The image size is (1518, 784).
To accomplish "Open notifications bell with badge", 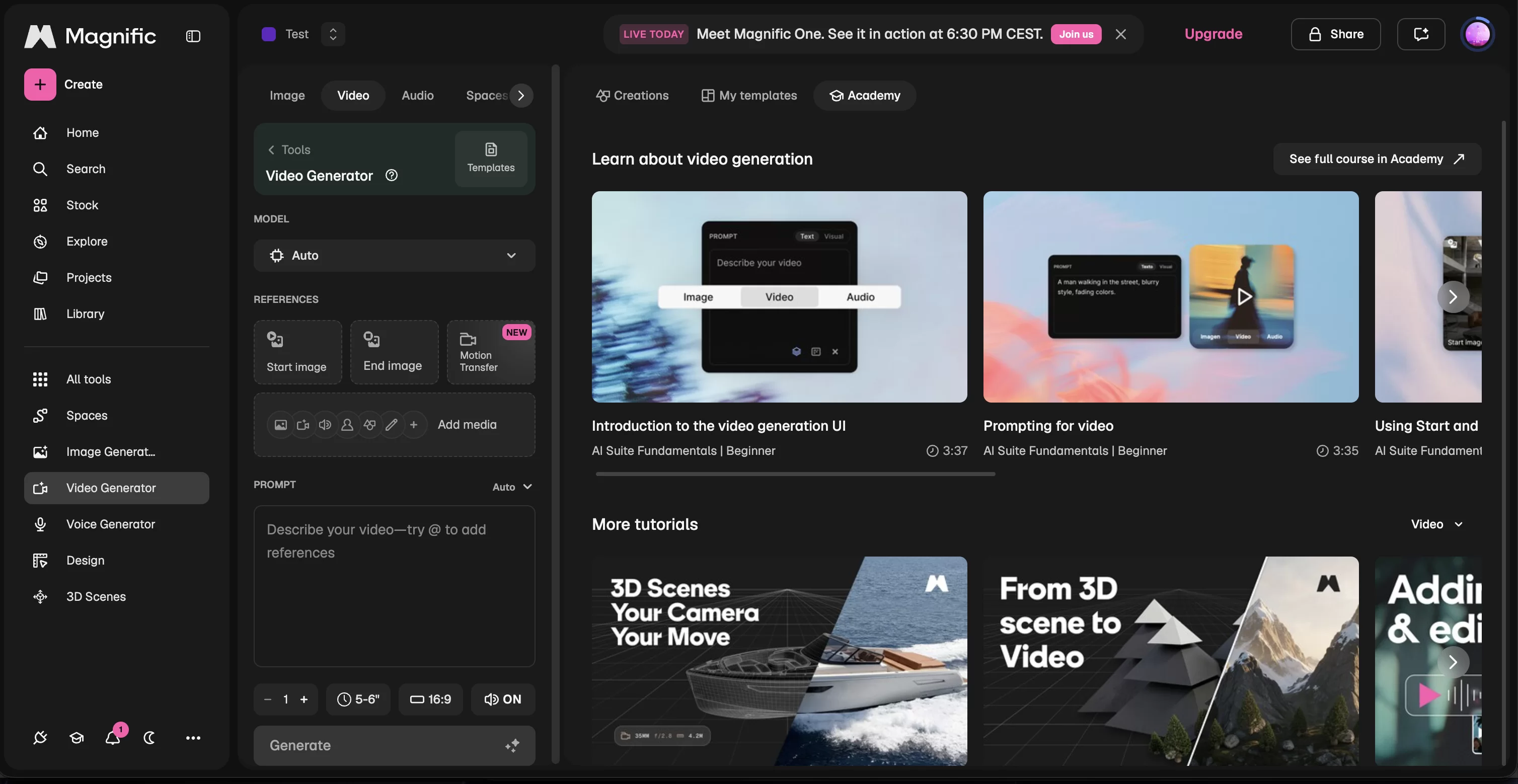I will click(113, 738).
